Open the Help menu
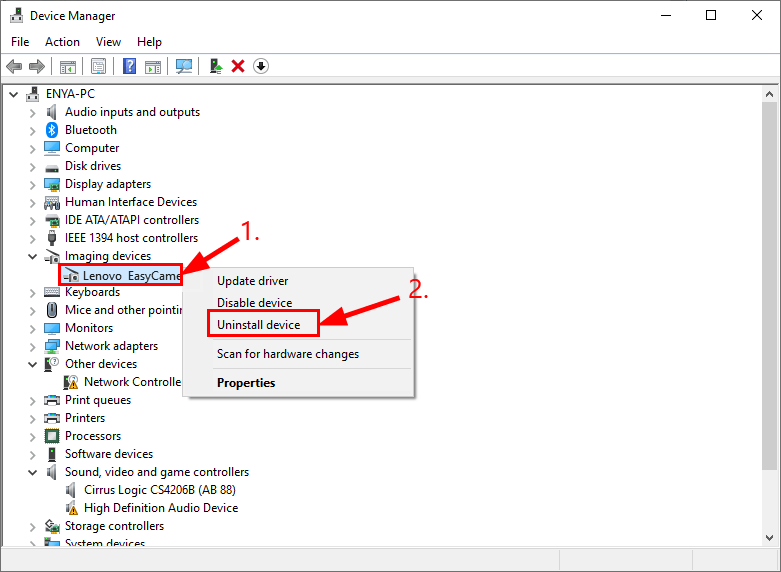The width and height of the screenshot is (781, 572). (x=149, y=42)
